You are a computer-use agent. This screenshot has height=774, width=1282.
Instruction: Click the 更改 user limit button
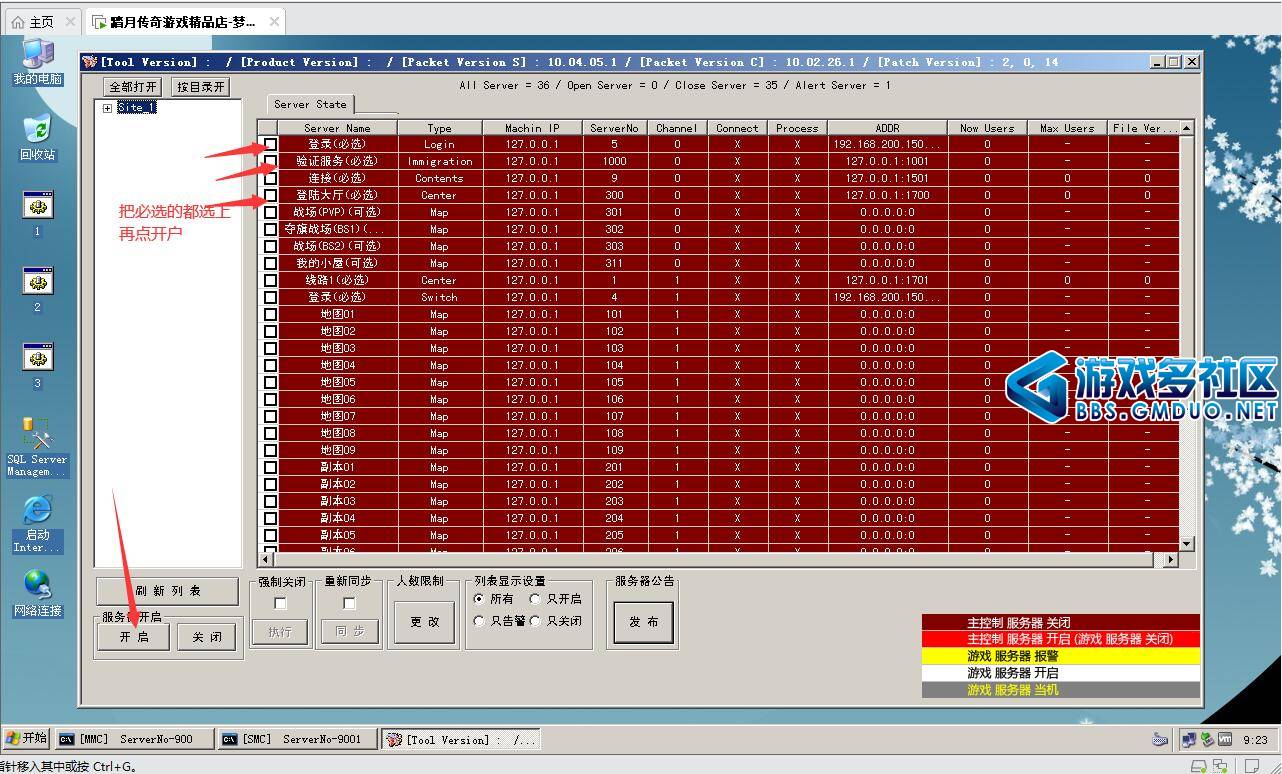pyautogui.click(x=424, y=621)
